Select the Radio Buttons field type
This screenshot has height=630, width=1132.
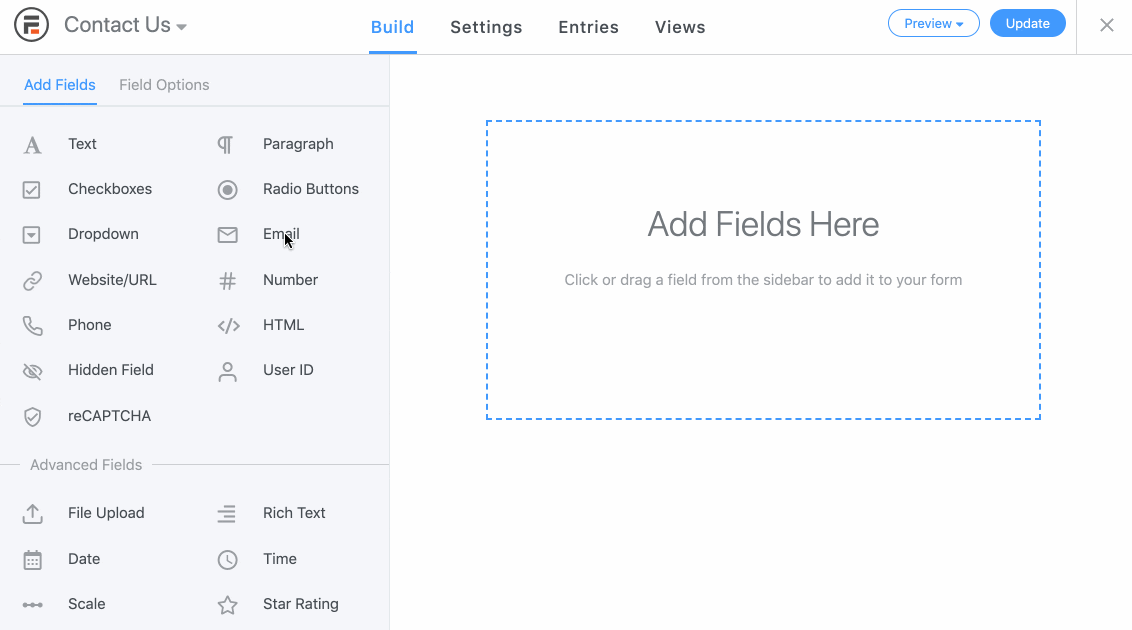[309, 189]
